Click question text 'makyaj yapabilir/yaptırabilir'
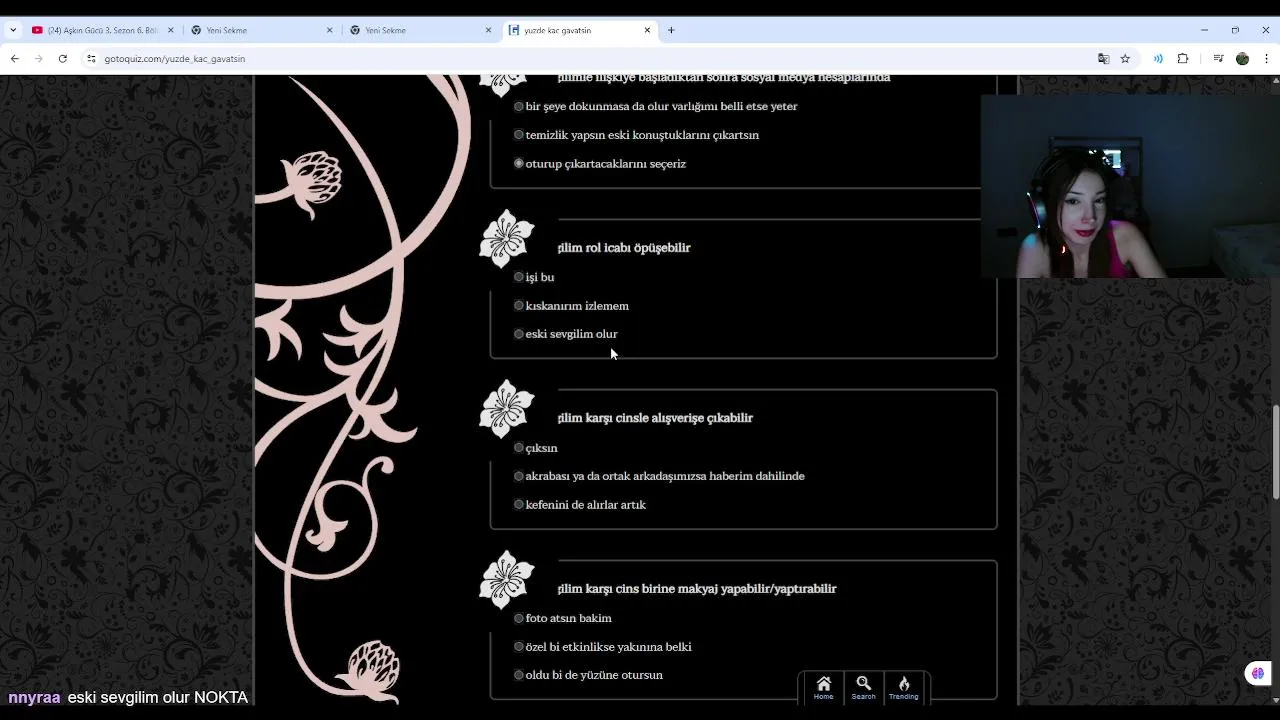 (757, 589)
